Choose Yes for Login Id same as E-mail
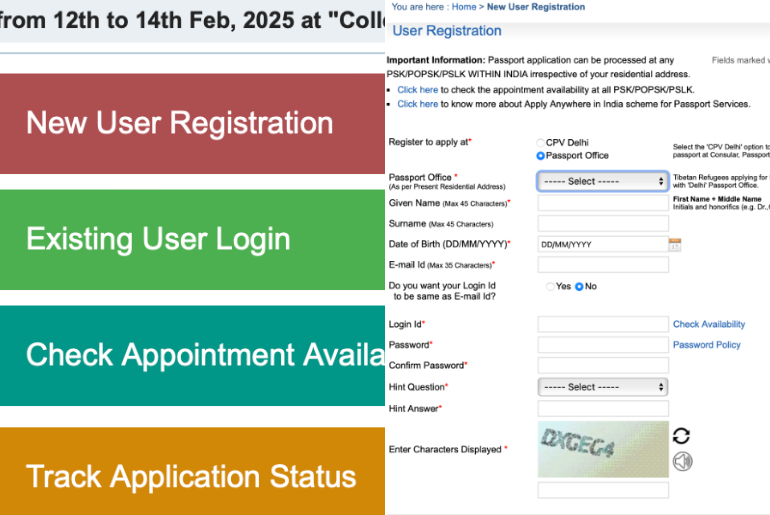The image size is (770, 515). click(550, 287)
